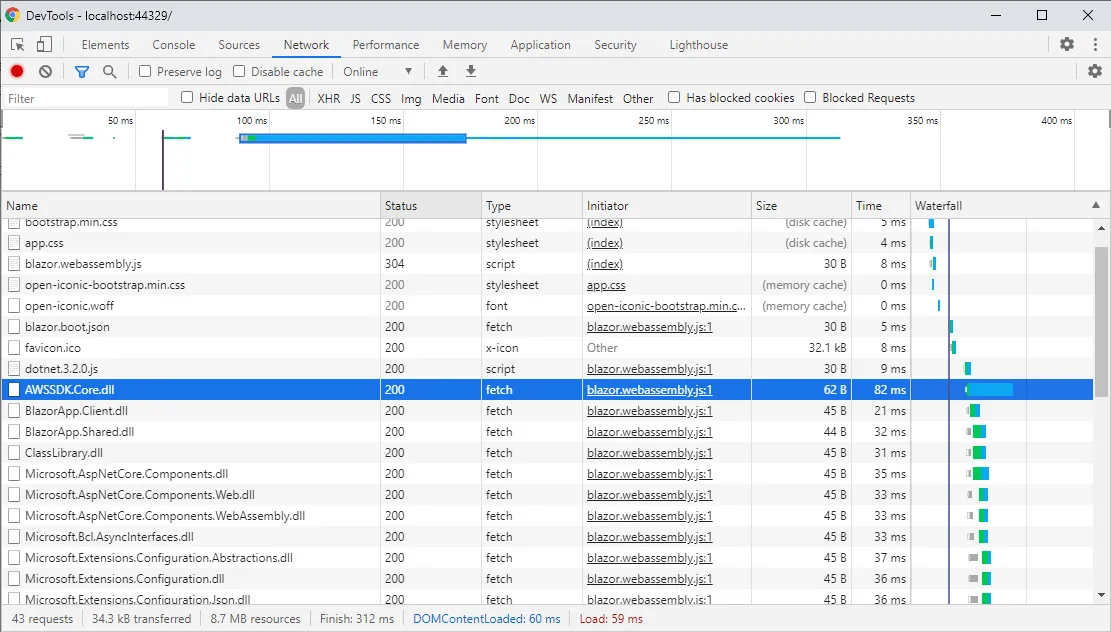Open Network panel settings gear
This screenshot has height=632, width=1111.
1095,72
